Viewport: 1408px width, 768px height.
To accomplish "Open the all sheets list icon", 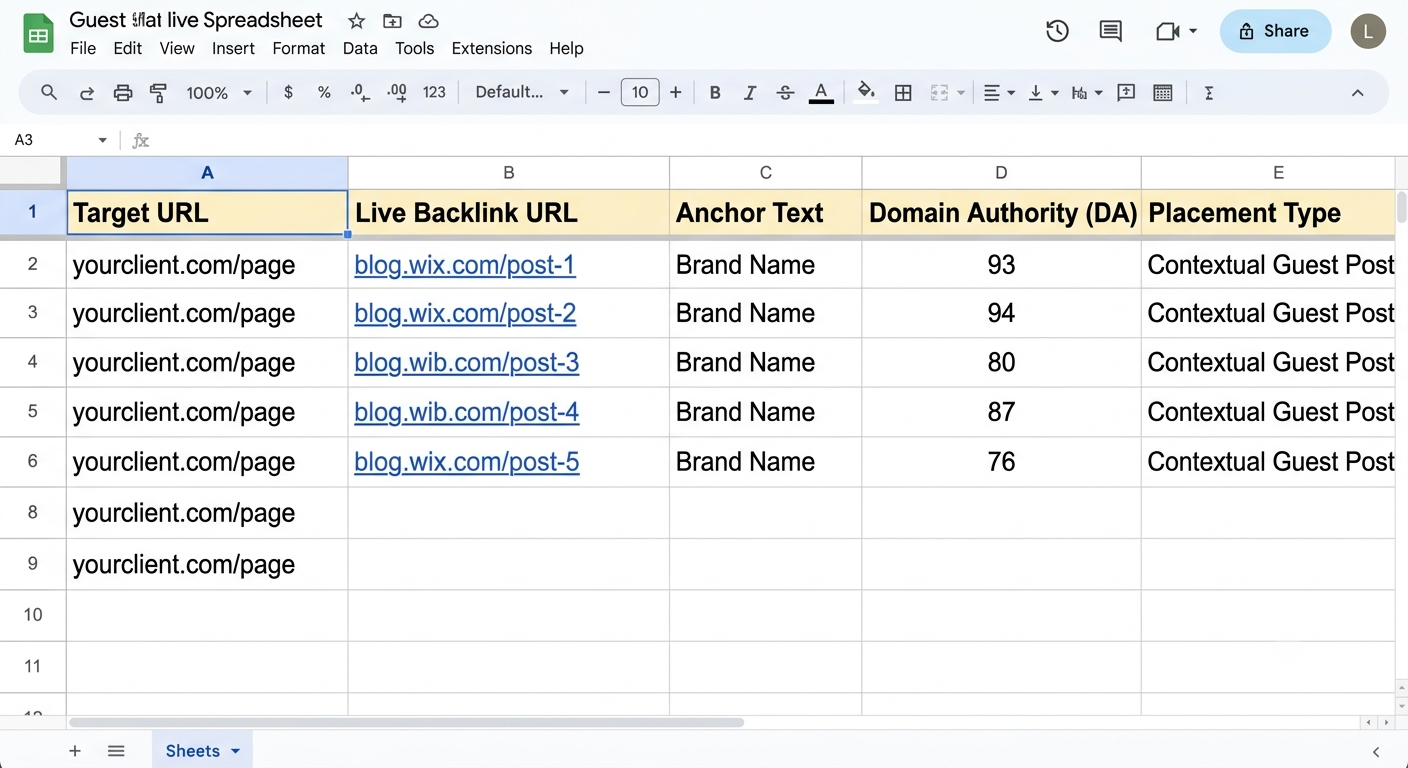I will point(116,751).
